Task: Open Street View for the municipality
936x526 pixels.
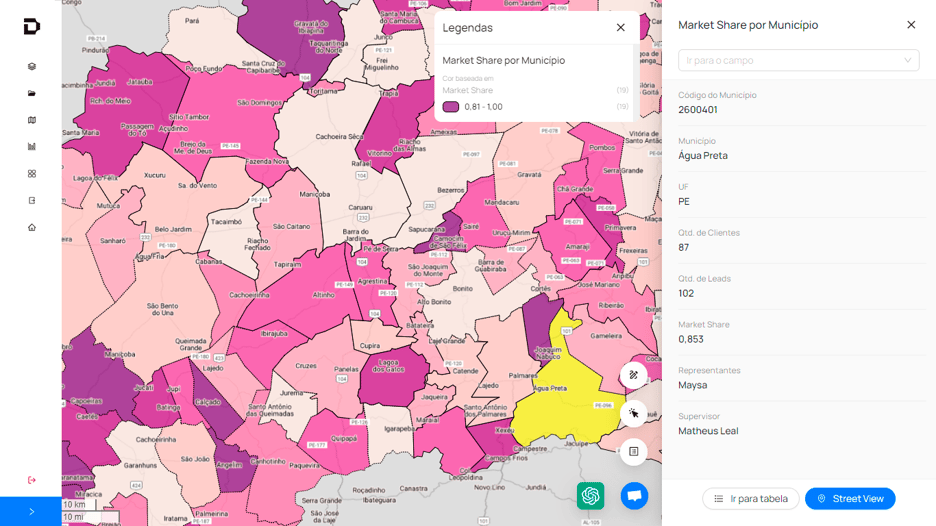Action: point(850,499)
